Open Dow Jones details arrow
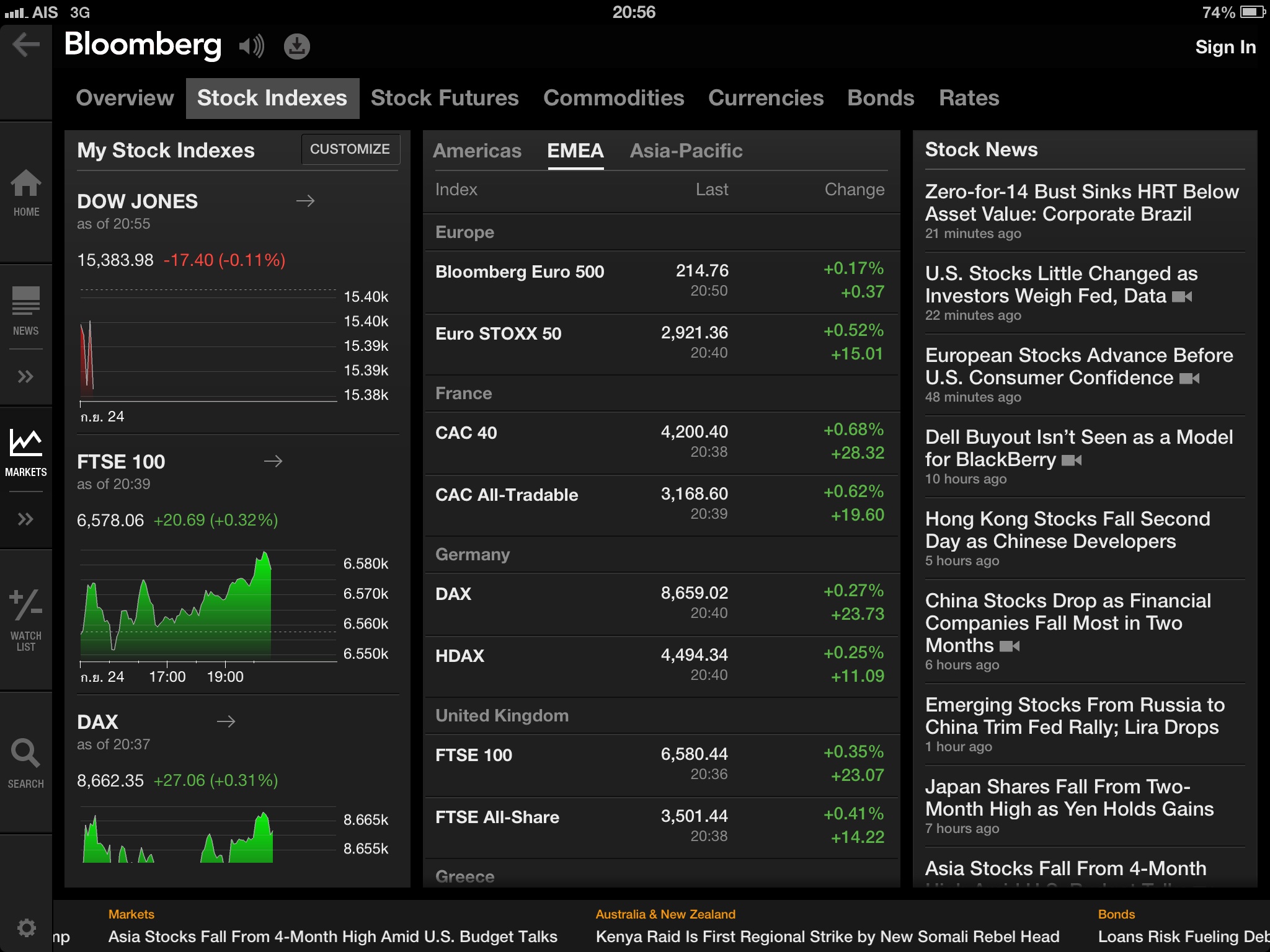 coord(305,201)
